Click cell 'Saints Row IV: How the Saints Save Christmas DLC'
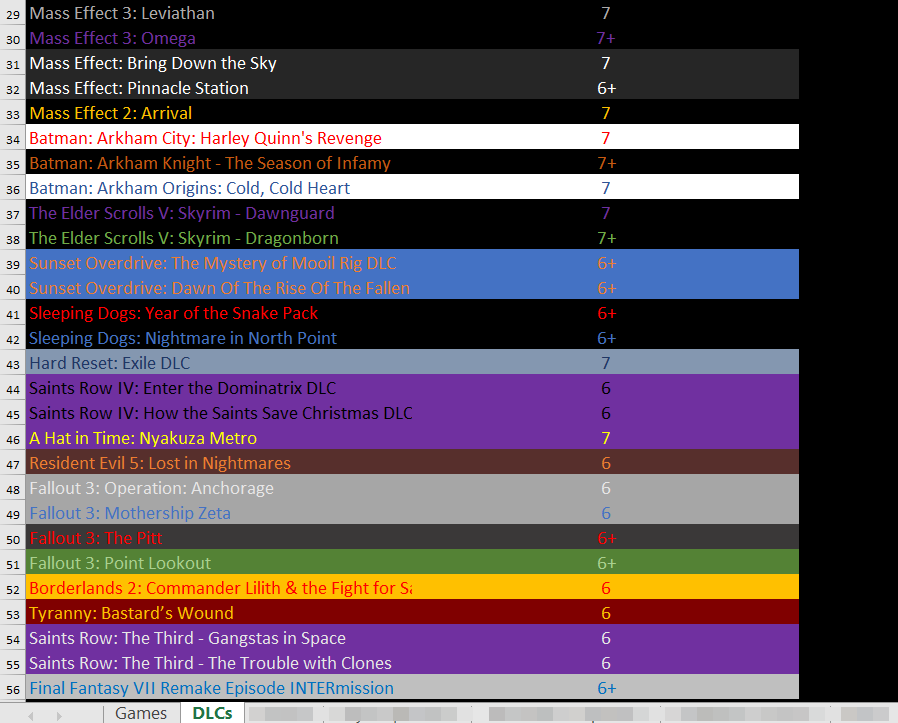The height and width of the screenshot is (723, 898). (219, 413)
